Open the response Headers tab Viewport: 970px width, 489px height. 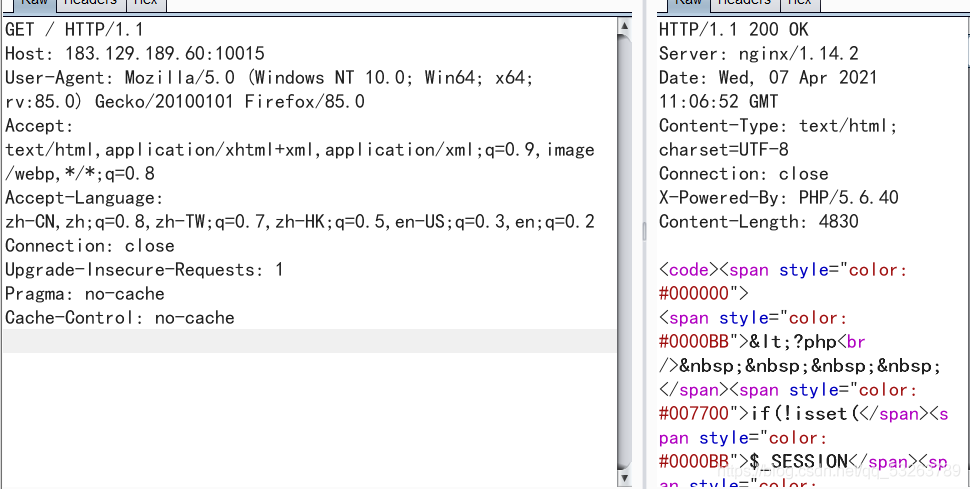coord(744,3)
